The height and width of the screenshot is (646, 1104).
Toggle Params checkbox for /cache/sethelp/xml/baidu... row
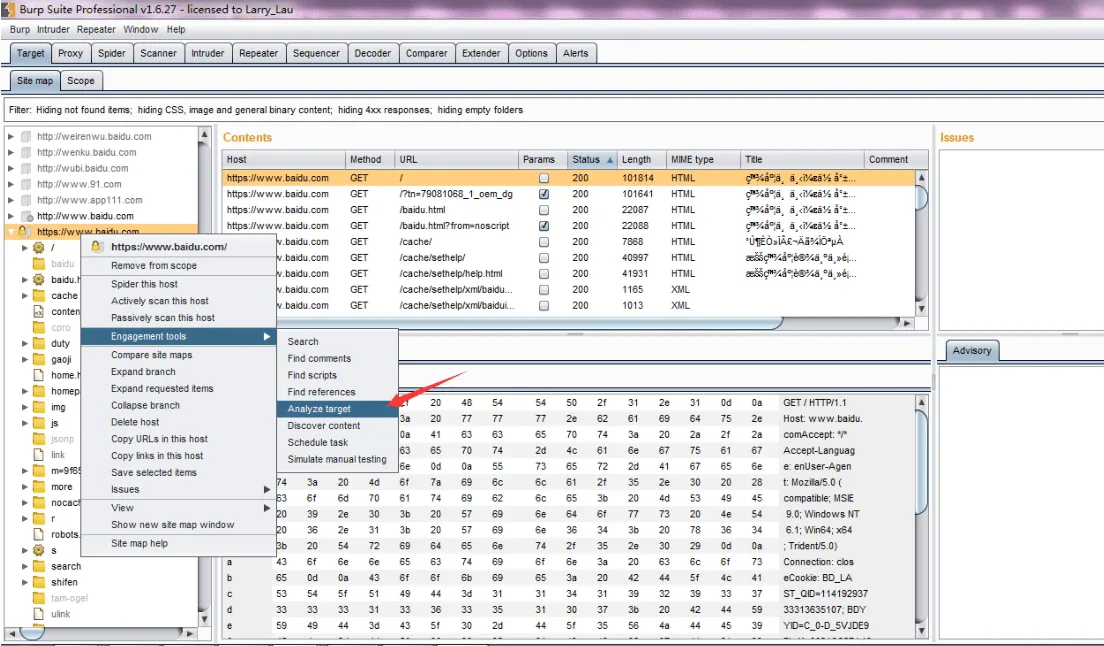click(544, 290)
